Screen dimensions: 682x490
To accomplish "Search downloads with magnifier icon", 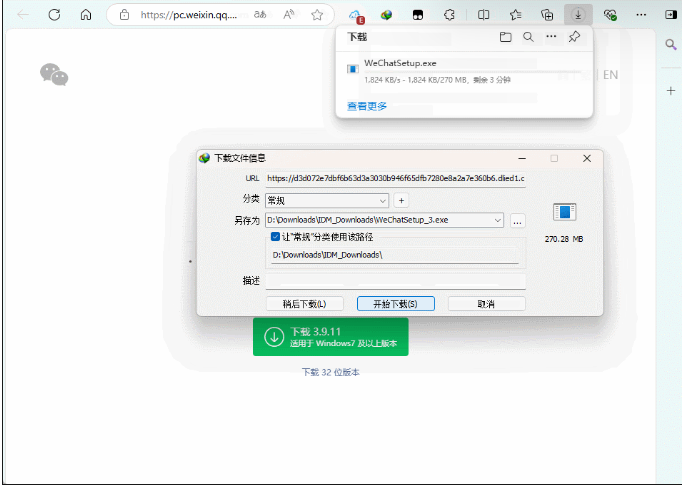I will [x=528, y=37].
